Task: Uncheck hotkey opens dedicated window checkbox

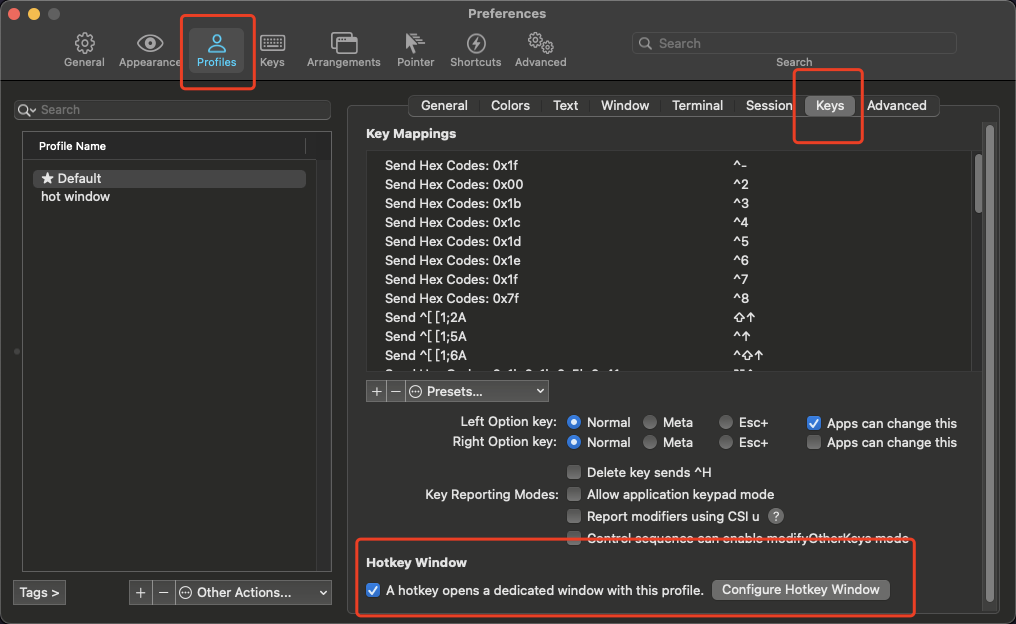Action: click(373, 590)
